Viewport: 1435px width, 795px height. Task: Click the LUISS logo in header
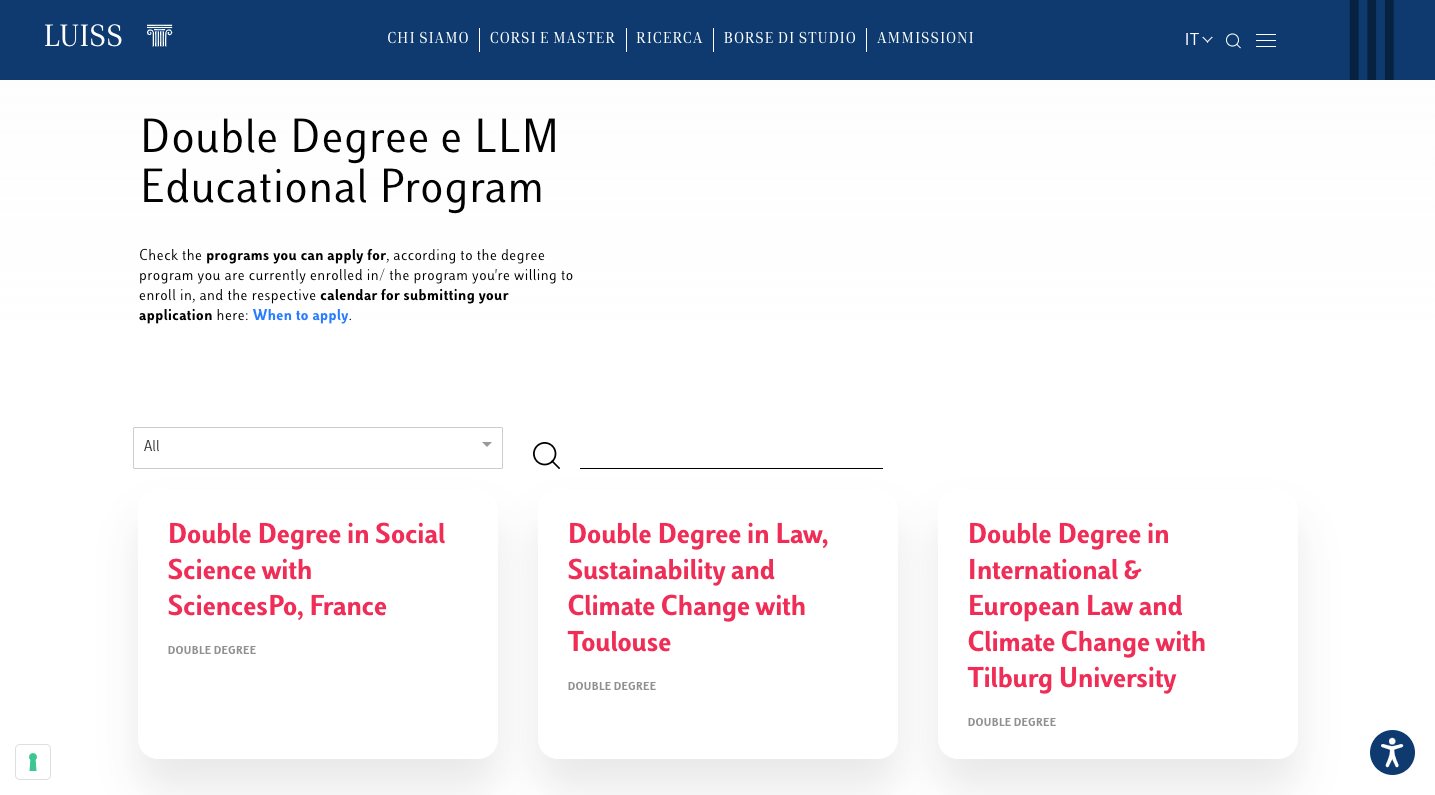pyautogui.click(x=83, y=37)
